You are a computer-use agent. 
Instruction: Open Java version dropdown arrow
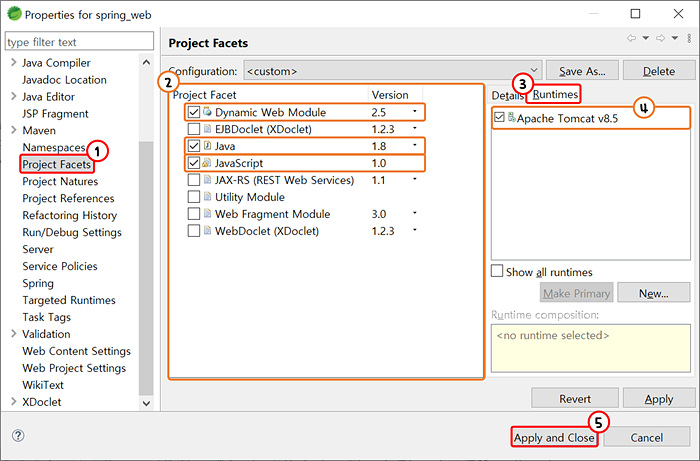point(415,145)
